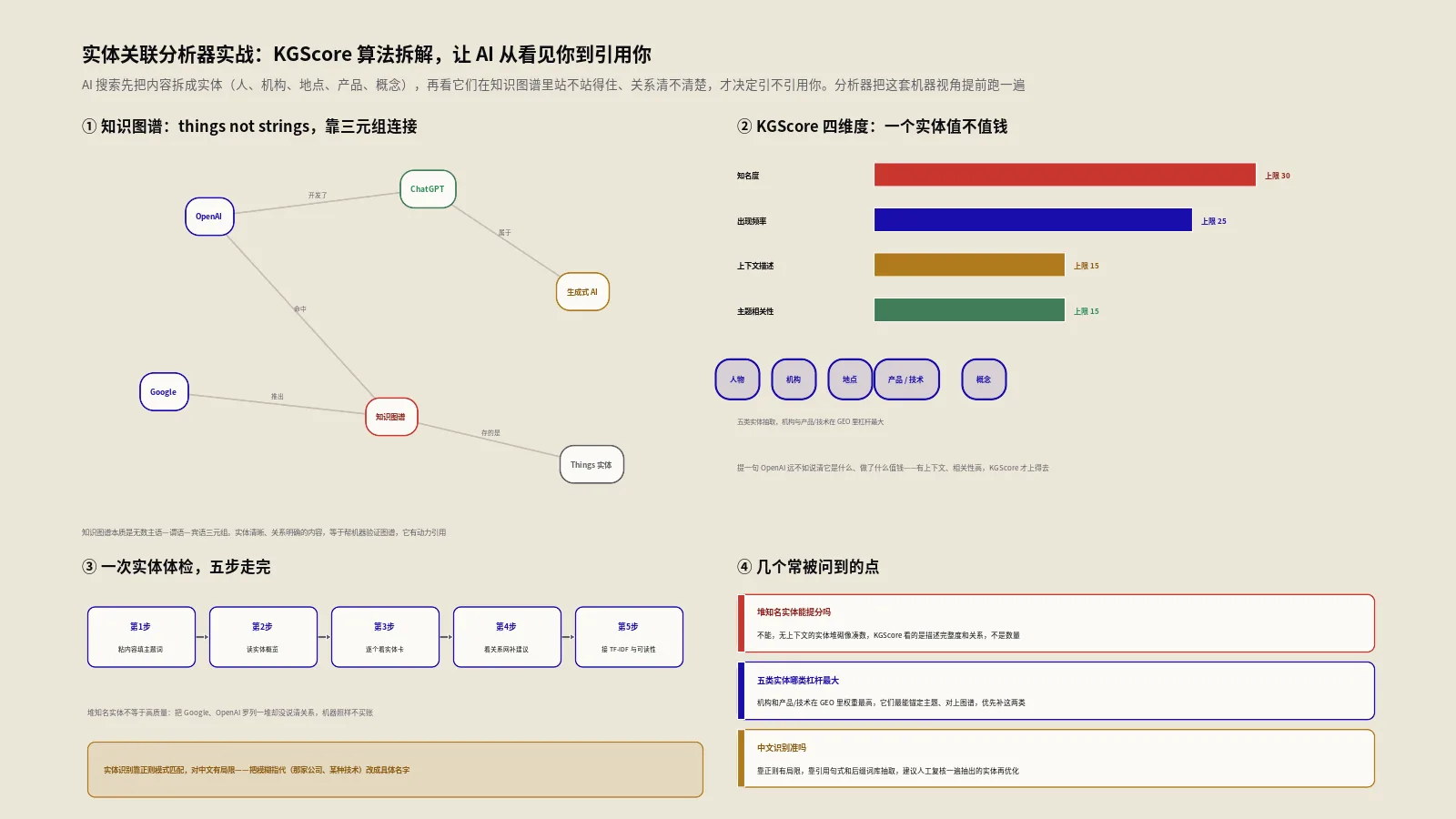The image size is (1456, 819).
Task: Click the 上限 30 value label
Action: click(1278, 176)
